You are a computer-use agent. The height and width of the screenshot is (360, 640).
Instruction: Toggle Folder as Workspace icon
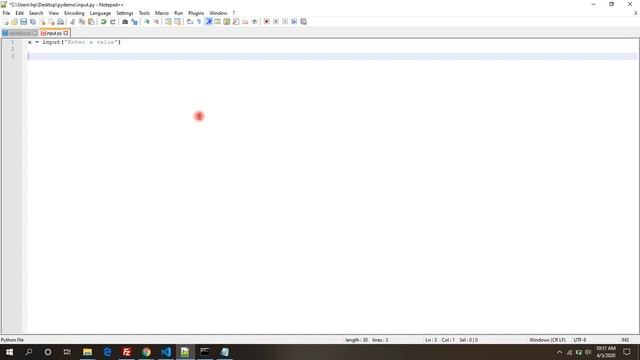tap(245, 22)
